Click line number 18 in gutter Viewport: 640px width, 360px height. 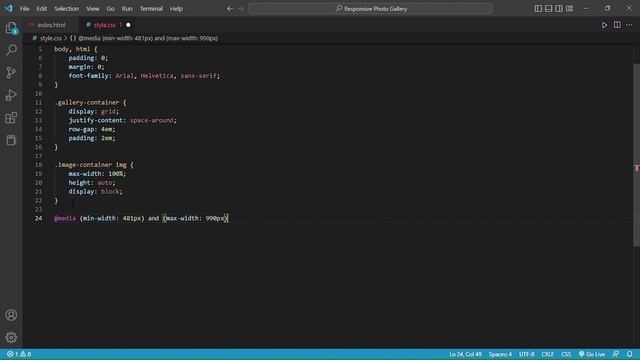[38, 165]
